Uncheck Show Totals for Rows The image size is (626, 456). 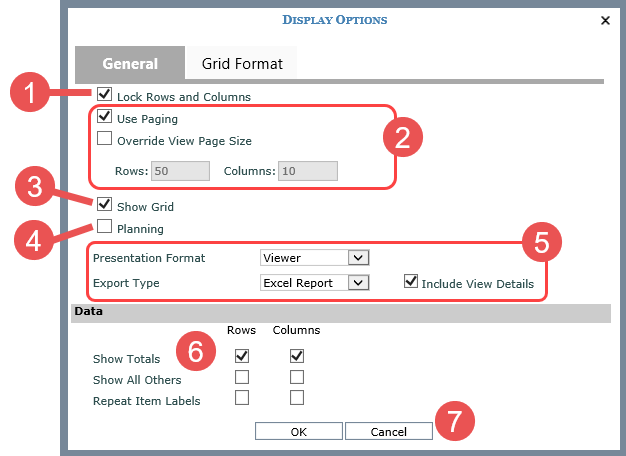[241, 356]
